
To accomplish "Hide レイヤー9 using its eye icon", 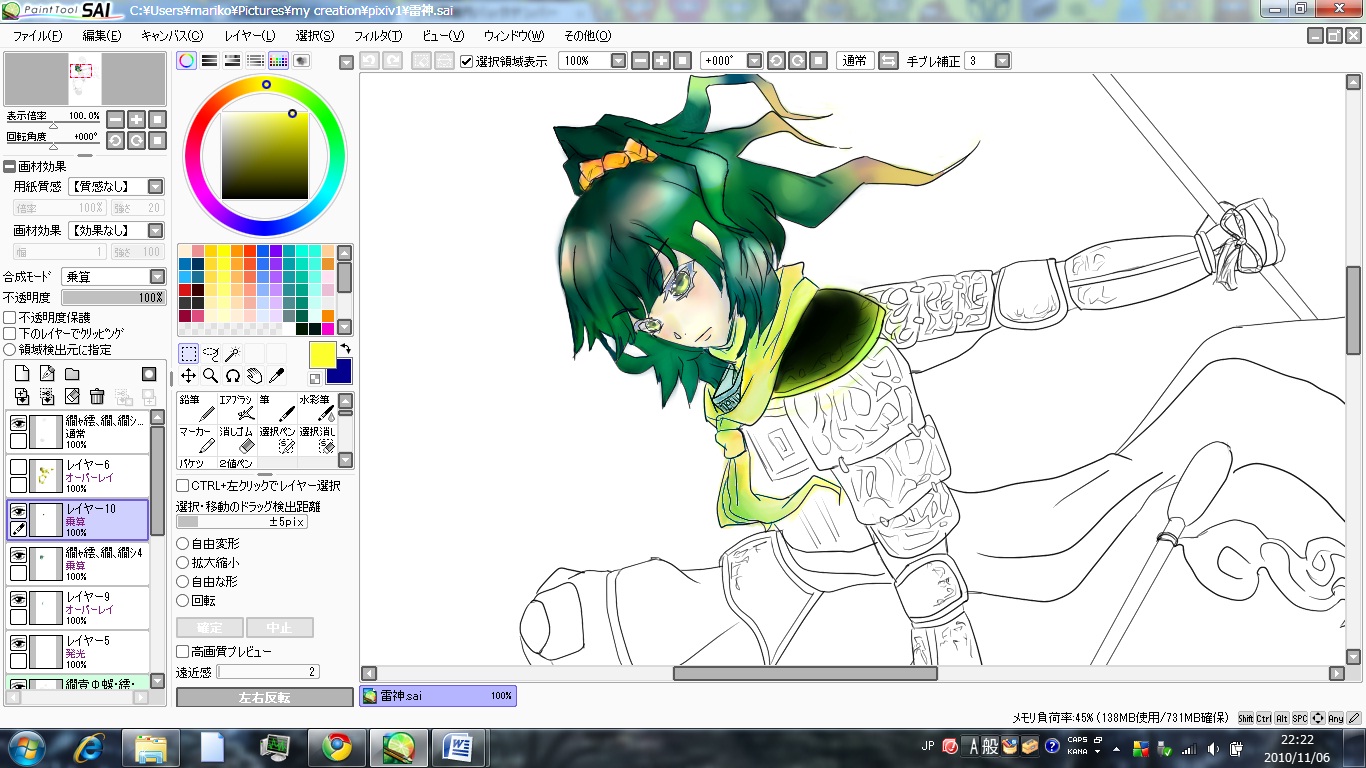I will click(18, 598).
